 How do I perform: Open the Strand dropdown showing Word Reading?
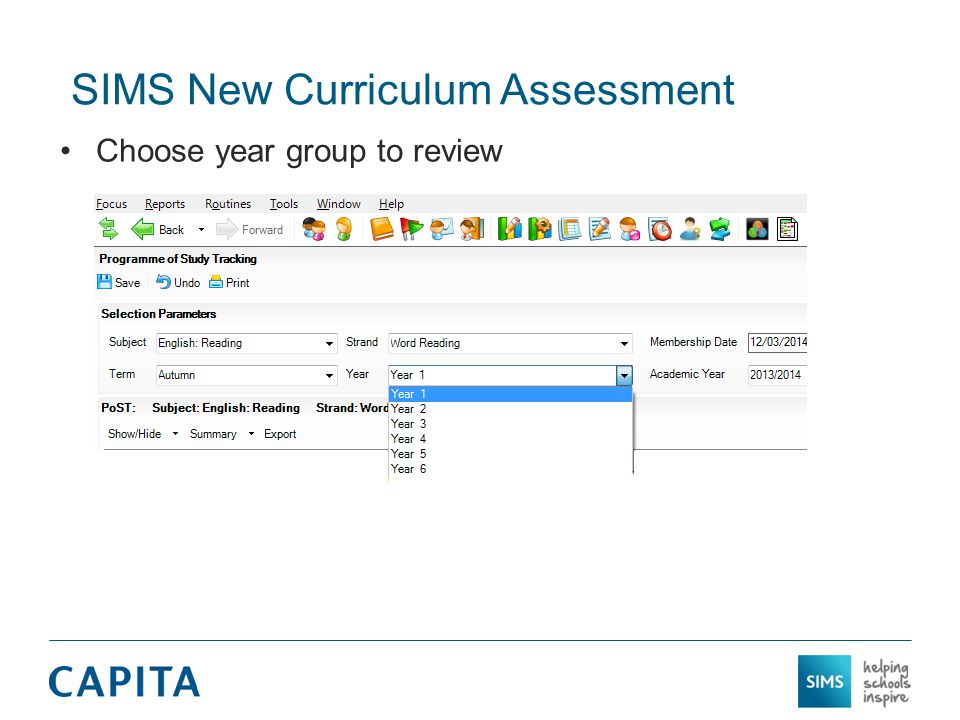coord(510,343)
